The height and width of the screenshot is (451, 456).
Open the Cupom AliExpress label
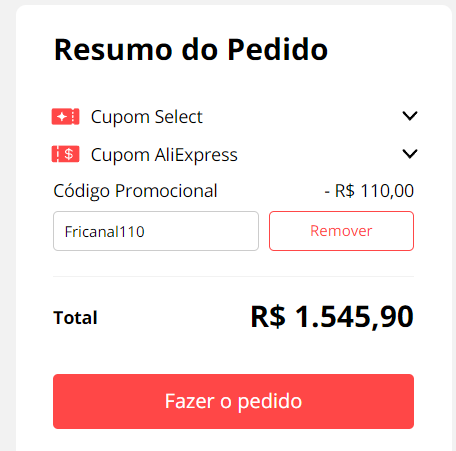164,155
